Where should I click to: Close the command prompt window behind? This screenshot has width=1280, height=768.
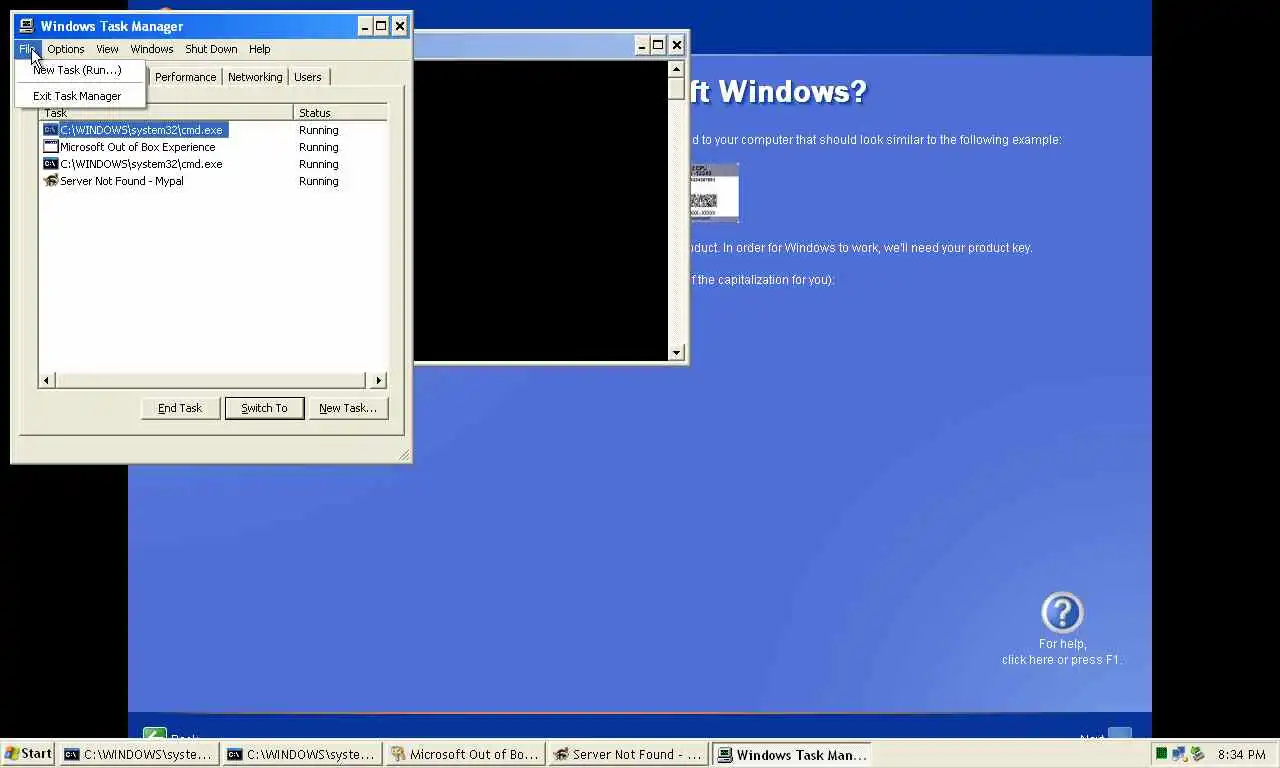tap(677, 45)
